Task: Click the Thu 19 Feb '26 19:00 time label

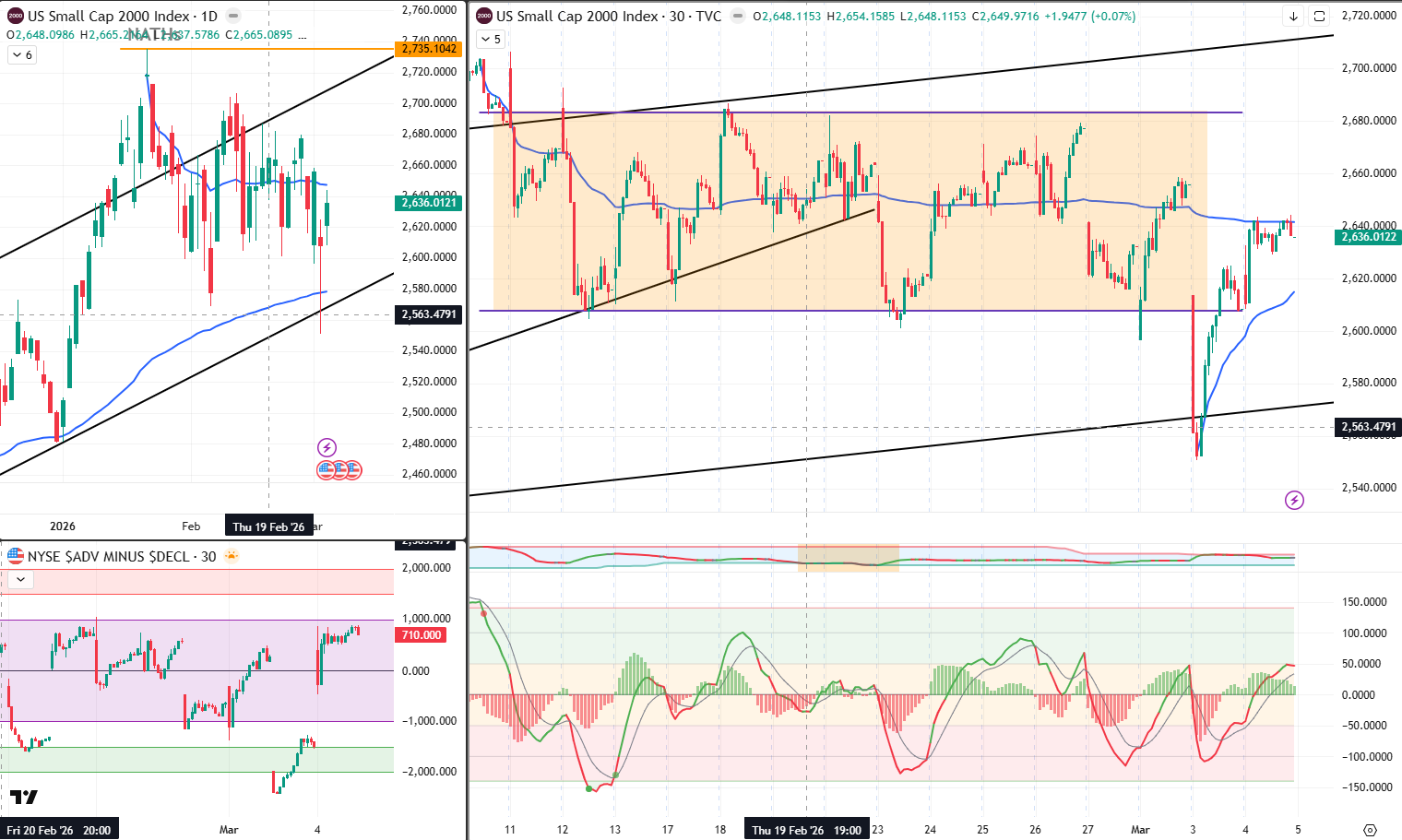Action: click(x=806, y=830)
